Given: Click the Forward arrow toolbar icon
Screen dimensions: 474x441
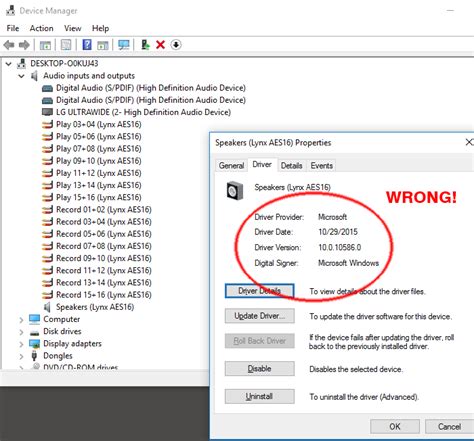Looking at the screenshot, I should [24, 45].
